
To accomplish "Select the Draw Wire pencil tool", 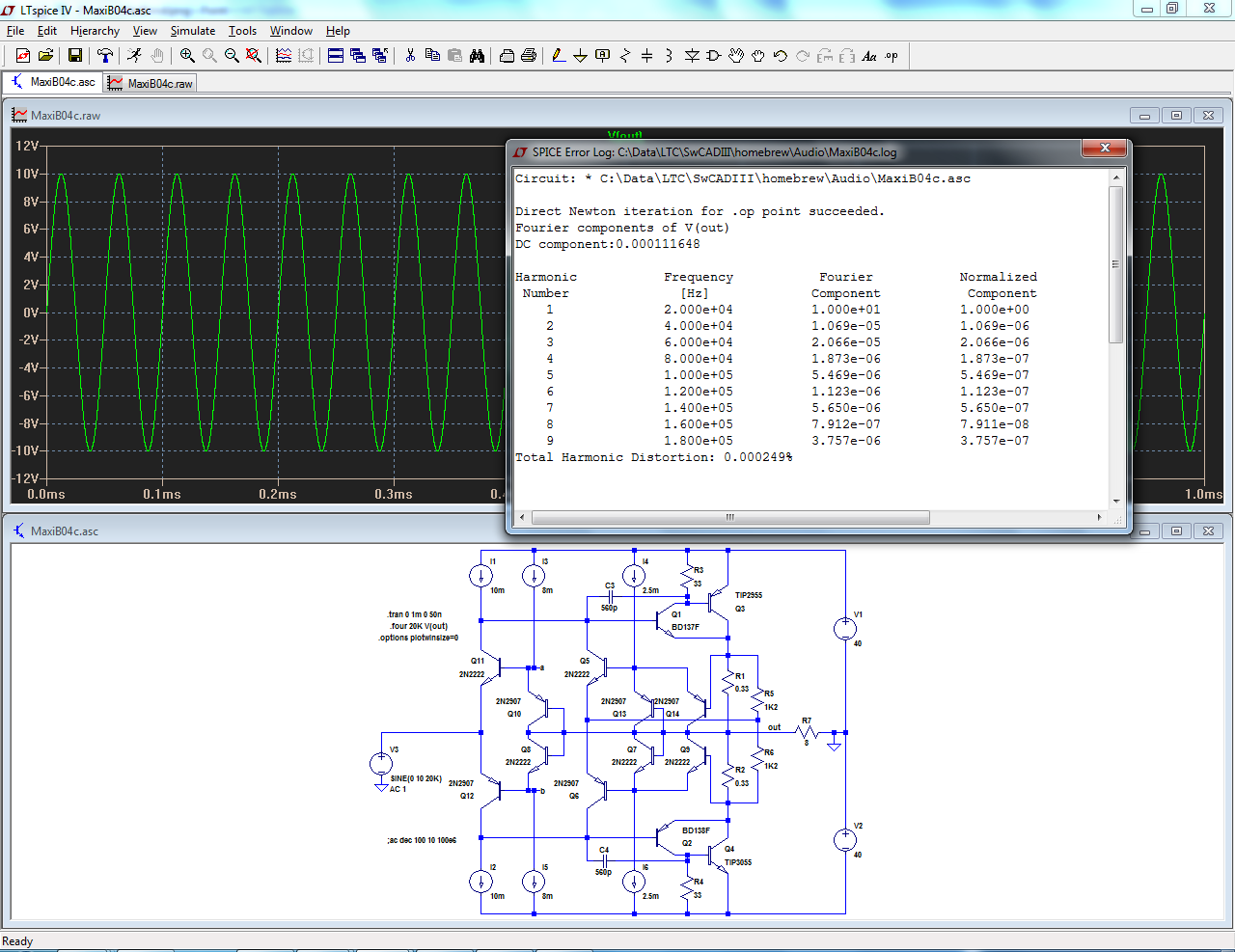I will point(559,56).
